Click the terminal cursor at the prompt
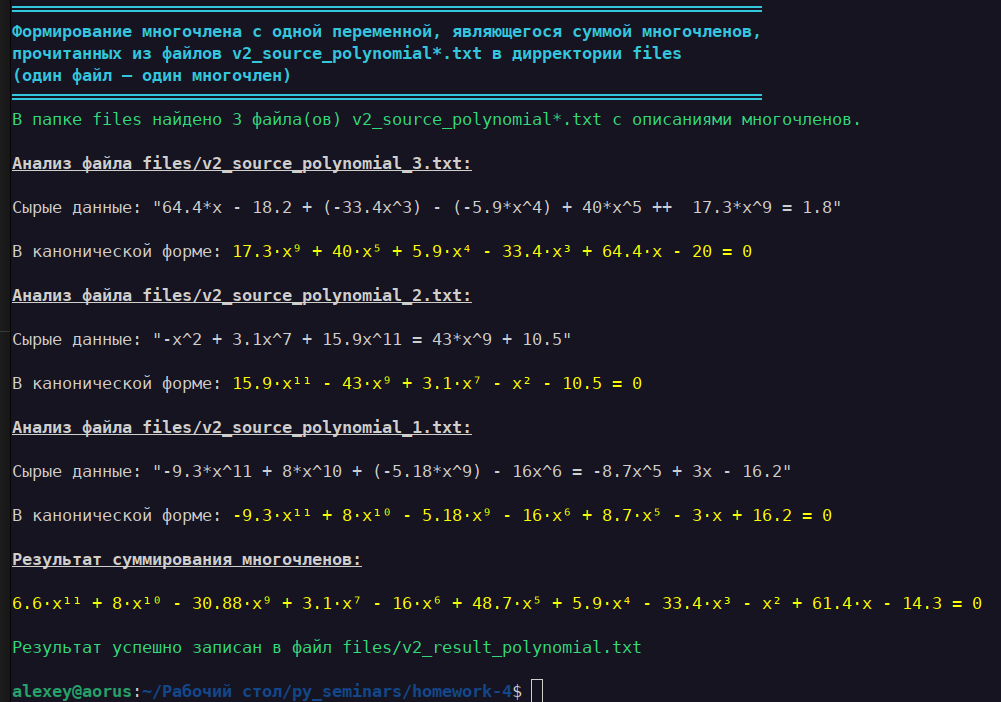 pyautogui.click(x=539, y=689)
